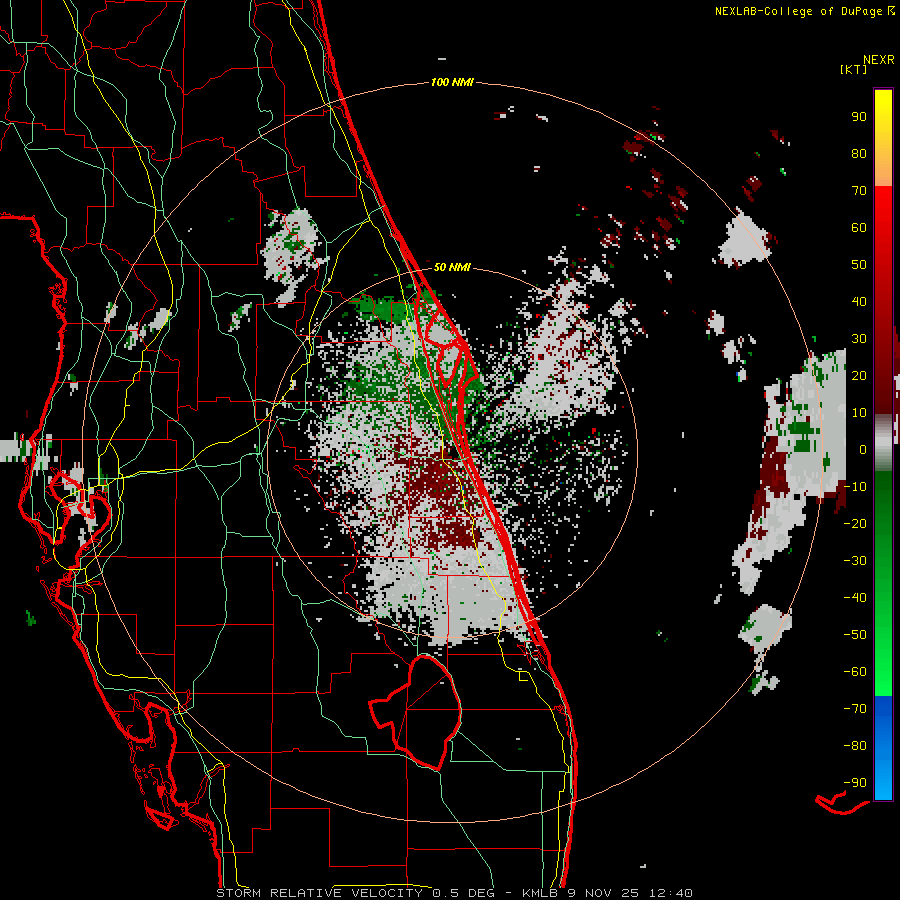Click the NEXR label above the color scale
The height and width of the screenshot is (900, 900).
point(878,60)
